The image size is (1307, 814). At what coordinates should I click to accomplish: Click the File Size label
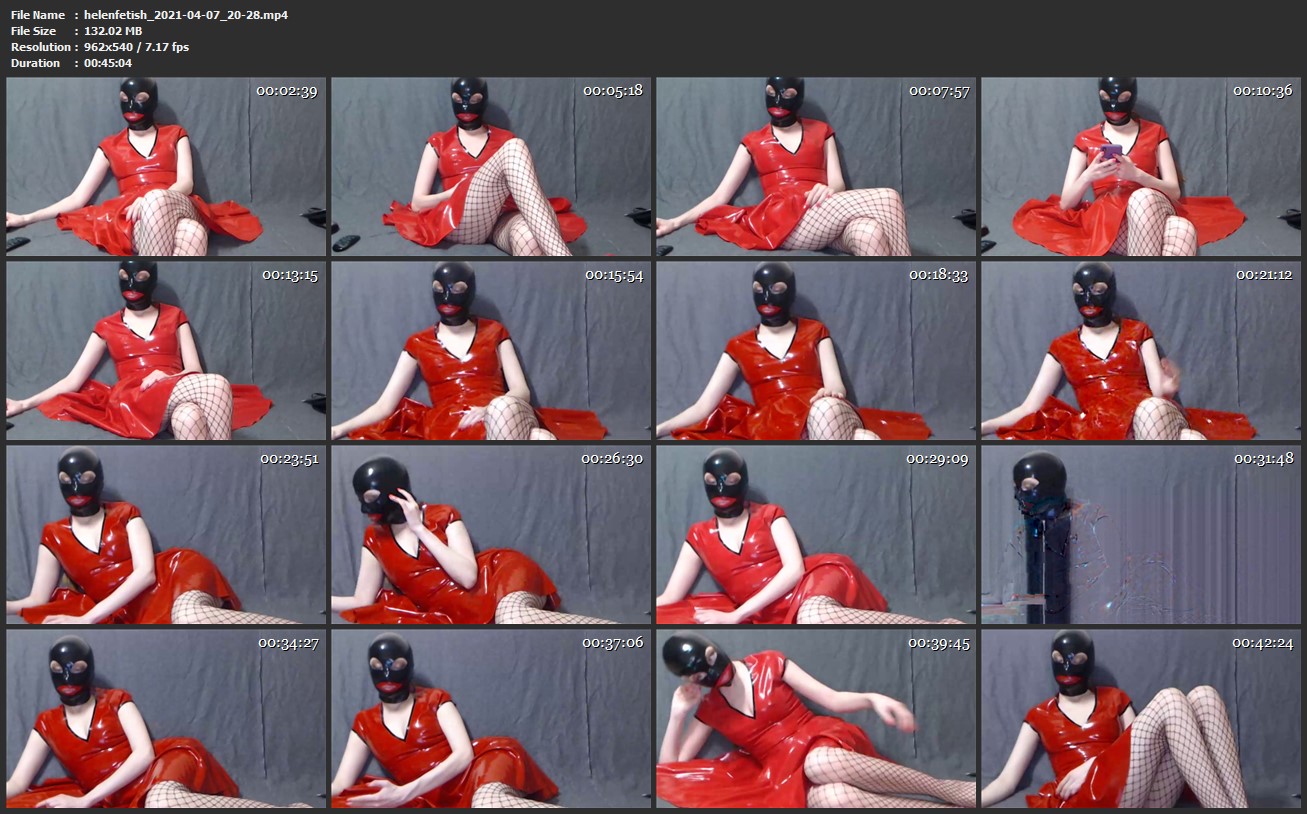point(34,31)
